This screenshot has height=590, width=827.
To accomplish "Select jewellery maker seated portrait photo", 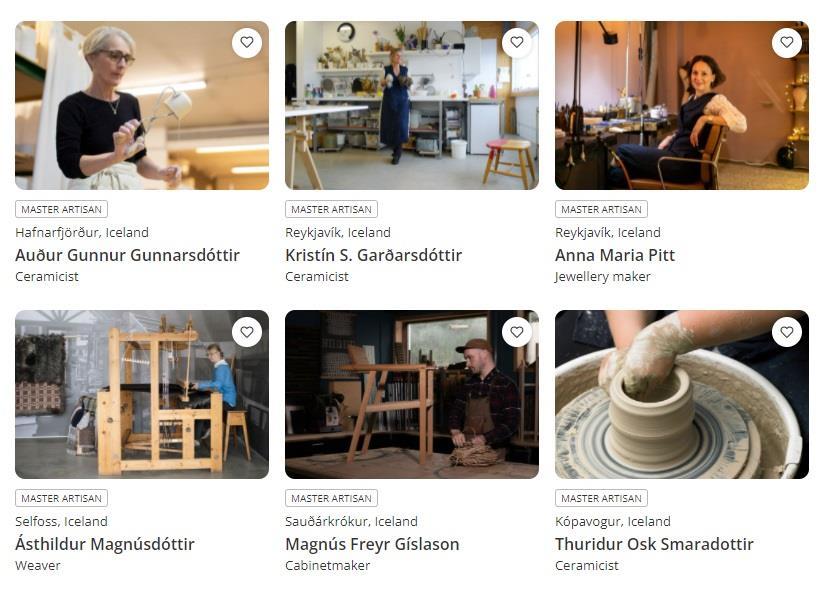I will tap(682, 105).
